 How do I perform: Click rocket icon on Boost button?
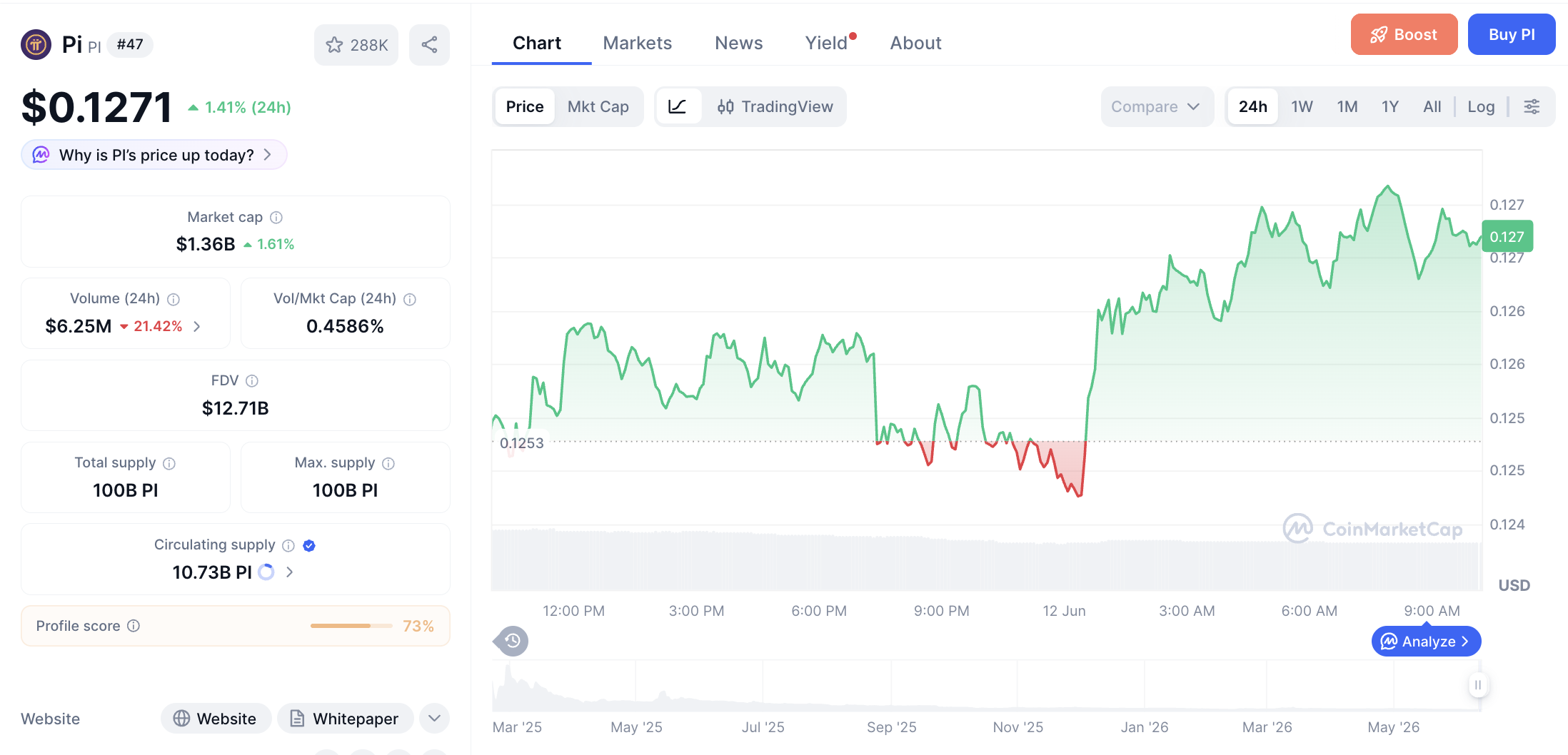[x=1379, y=34]
